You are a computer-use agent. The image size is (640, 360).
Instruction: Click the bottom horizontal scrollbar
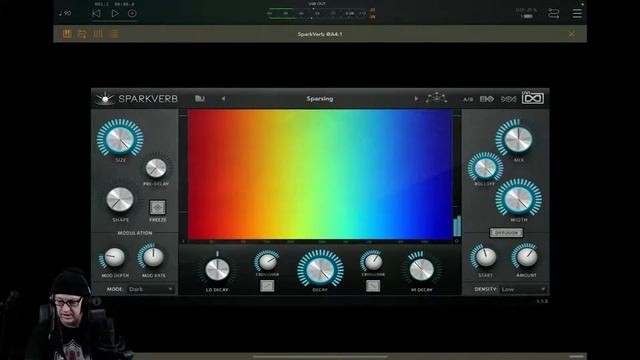[320, 356]
